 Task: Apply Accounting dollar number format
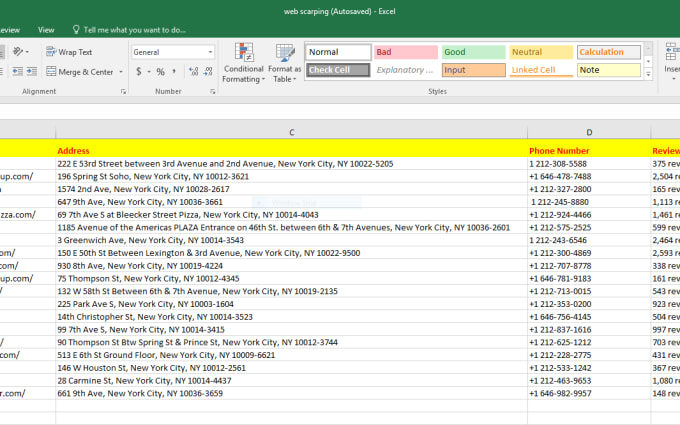139,71
